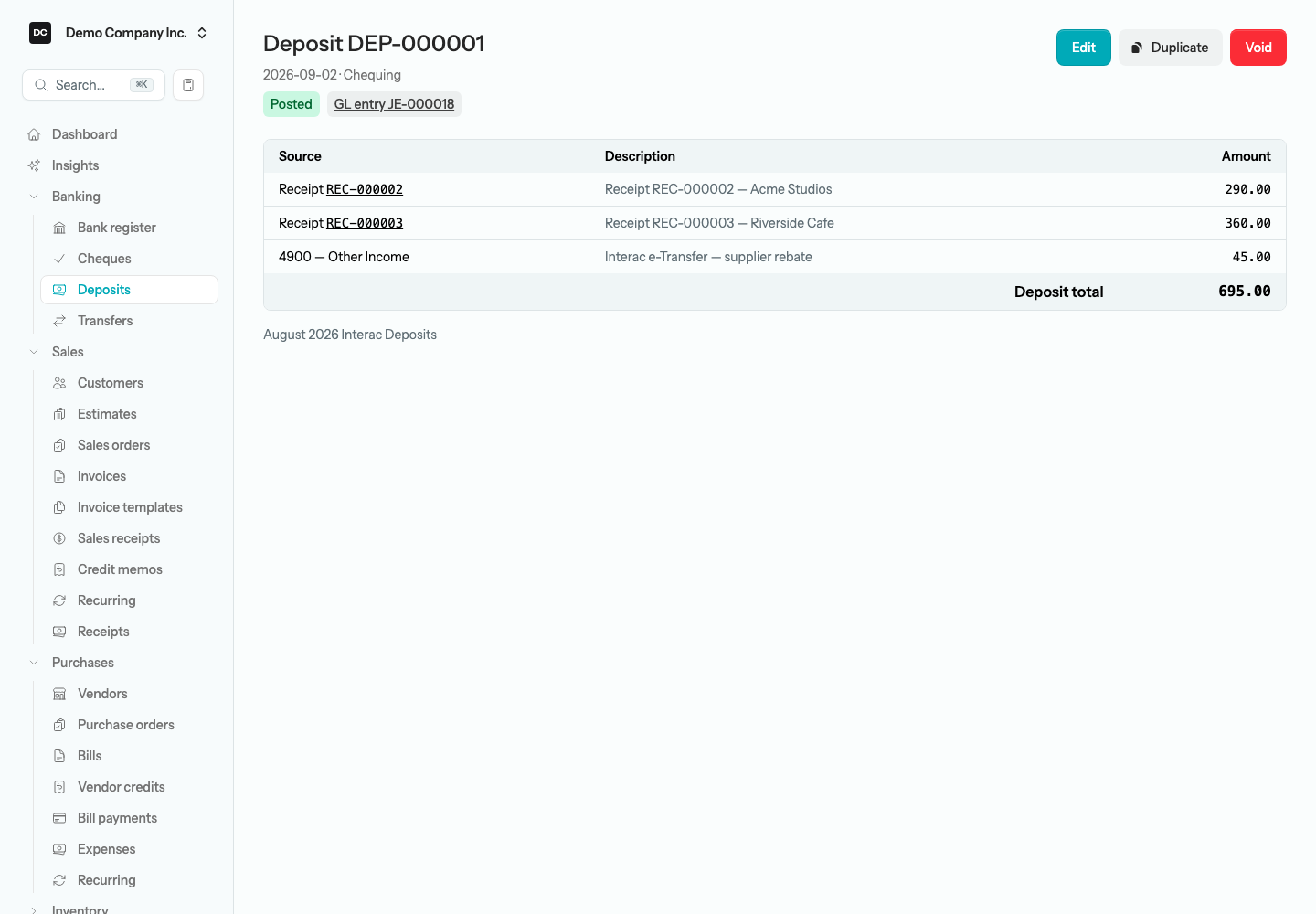Open the calculator icon beside search
Viewport: 1316px width, 914px height.
pyautogui.click(x=188, y=85)
